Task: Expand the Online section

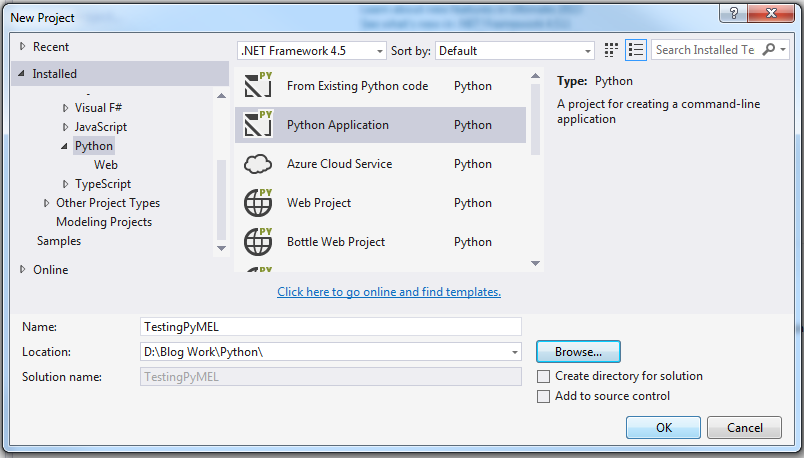Action: click(22, 269)
